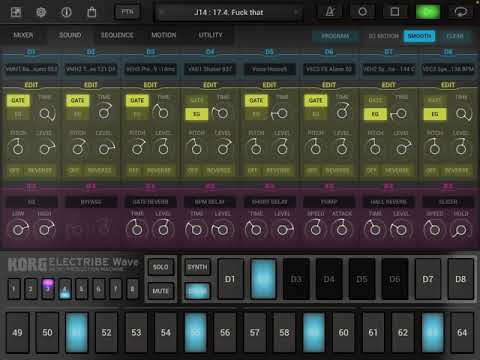Tap the D7 part pad
This screenshot has height=360, width=480.
428,279
